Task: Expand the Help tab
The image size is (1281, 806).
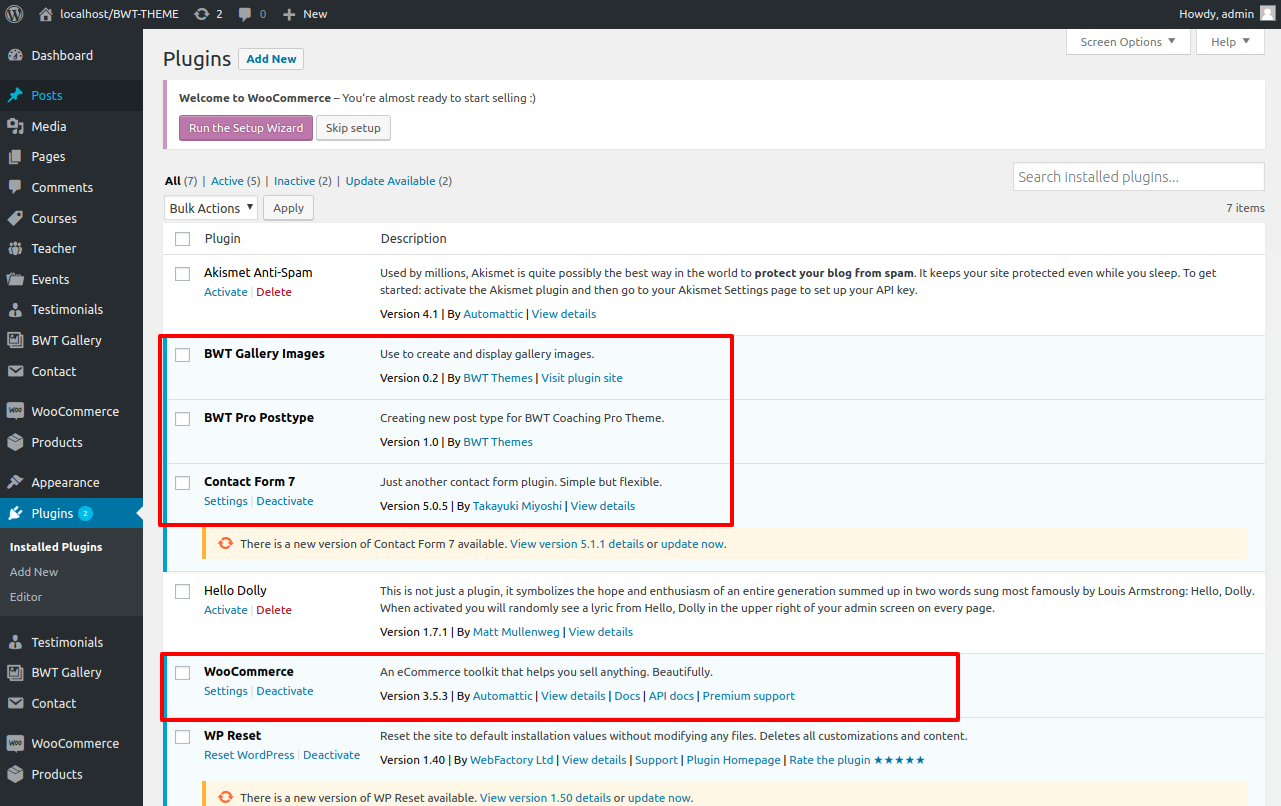Action: click(1230, 42)
